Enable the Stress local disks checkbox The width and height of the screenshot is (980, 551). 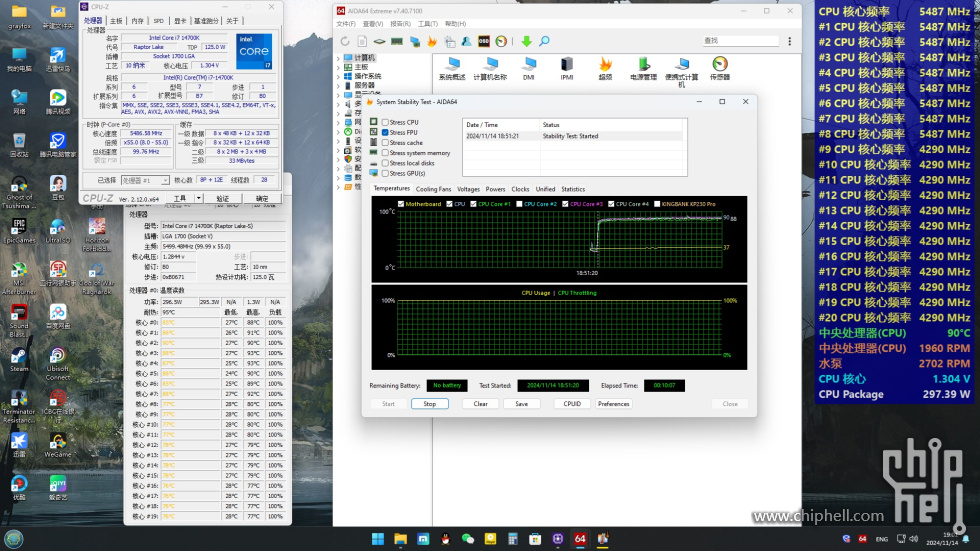(x=385, y=163)
